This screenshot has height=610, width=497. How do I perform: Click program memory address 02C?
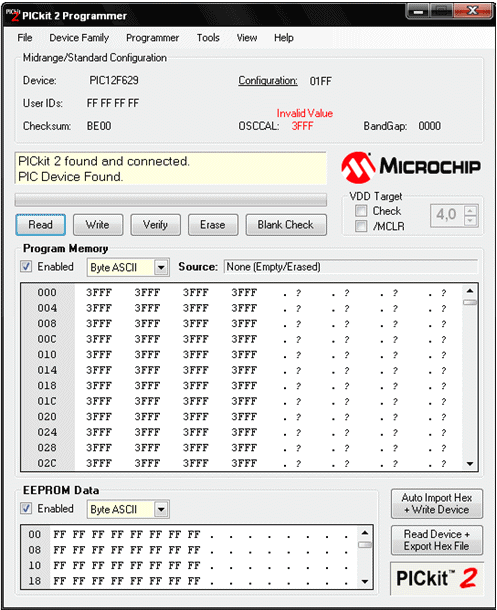(47, 464)
